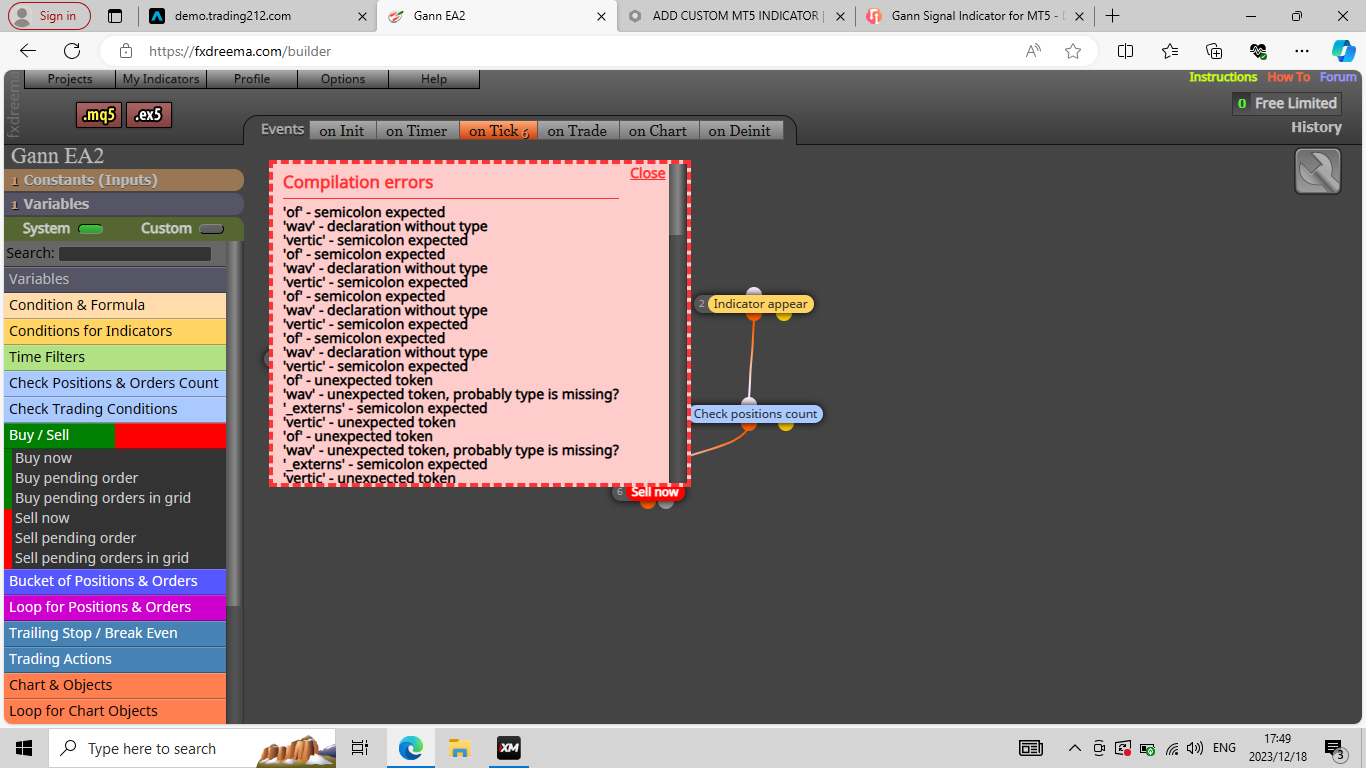The width and height of the screenshot is (1366, 768).
Task: Show hidden system tray icons
Action: (1075, 748)
